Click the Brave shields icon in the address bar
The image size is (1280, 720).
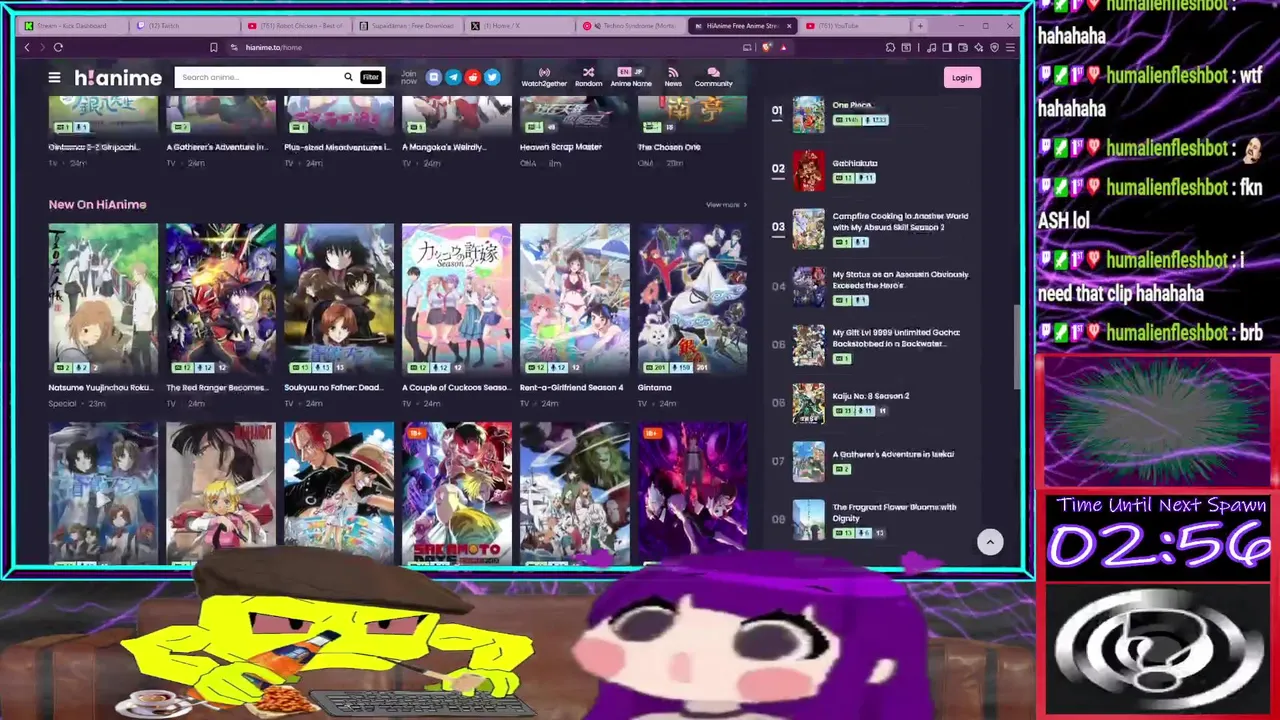tap(767, 47)
